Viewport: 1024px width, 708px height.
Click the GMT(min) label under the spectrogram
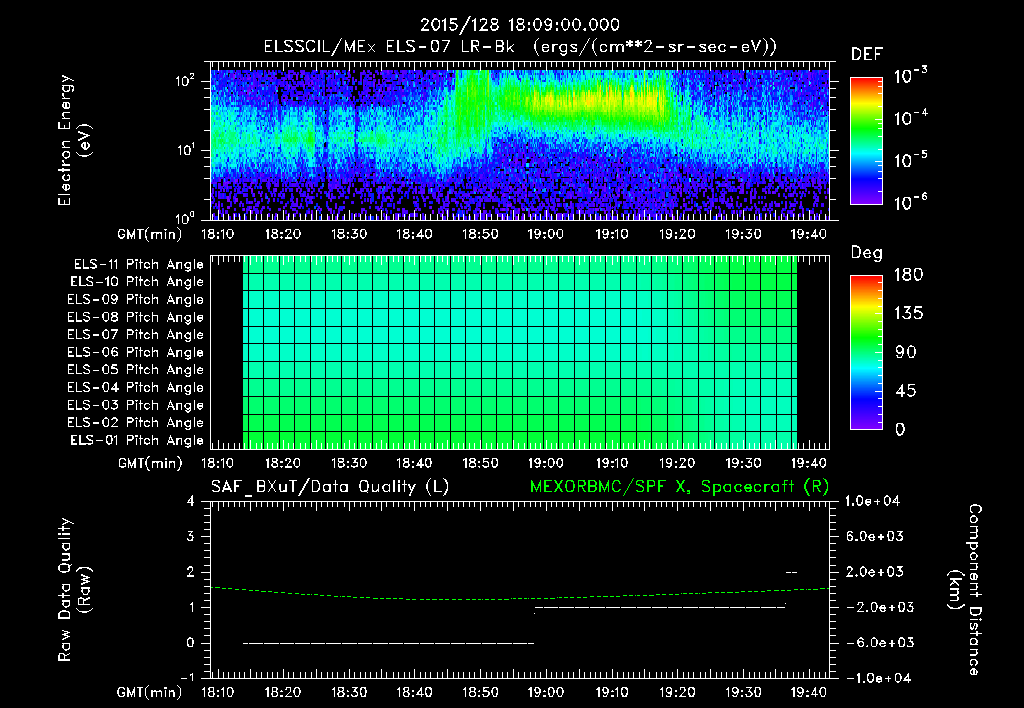point(150,234)
